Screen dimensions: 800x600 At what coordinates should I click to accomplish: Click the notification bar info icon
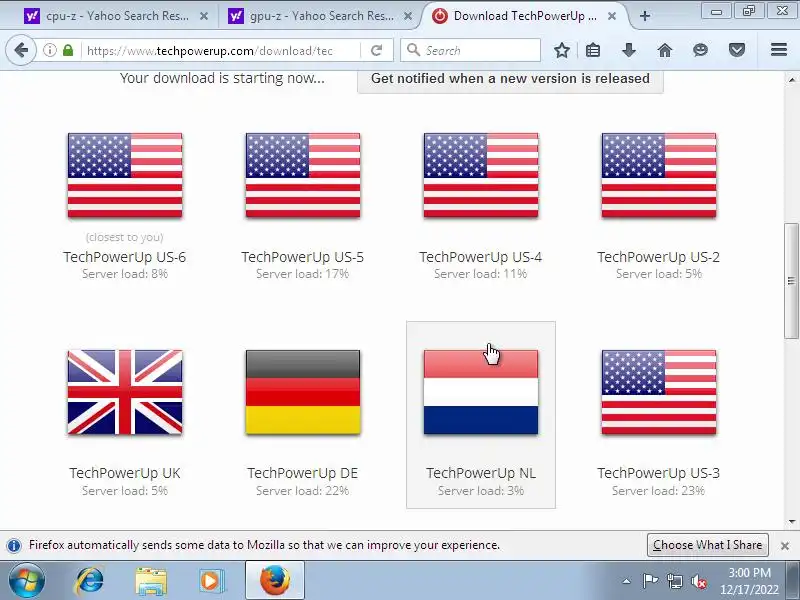14,545
